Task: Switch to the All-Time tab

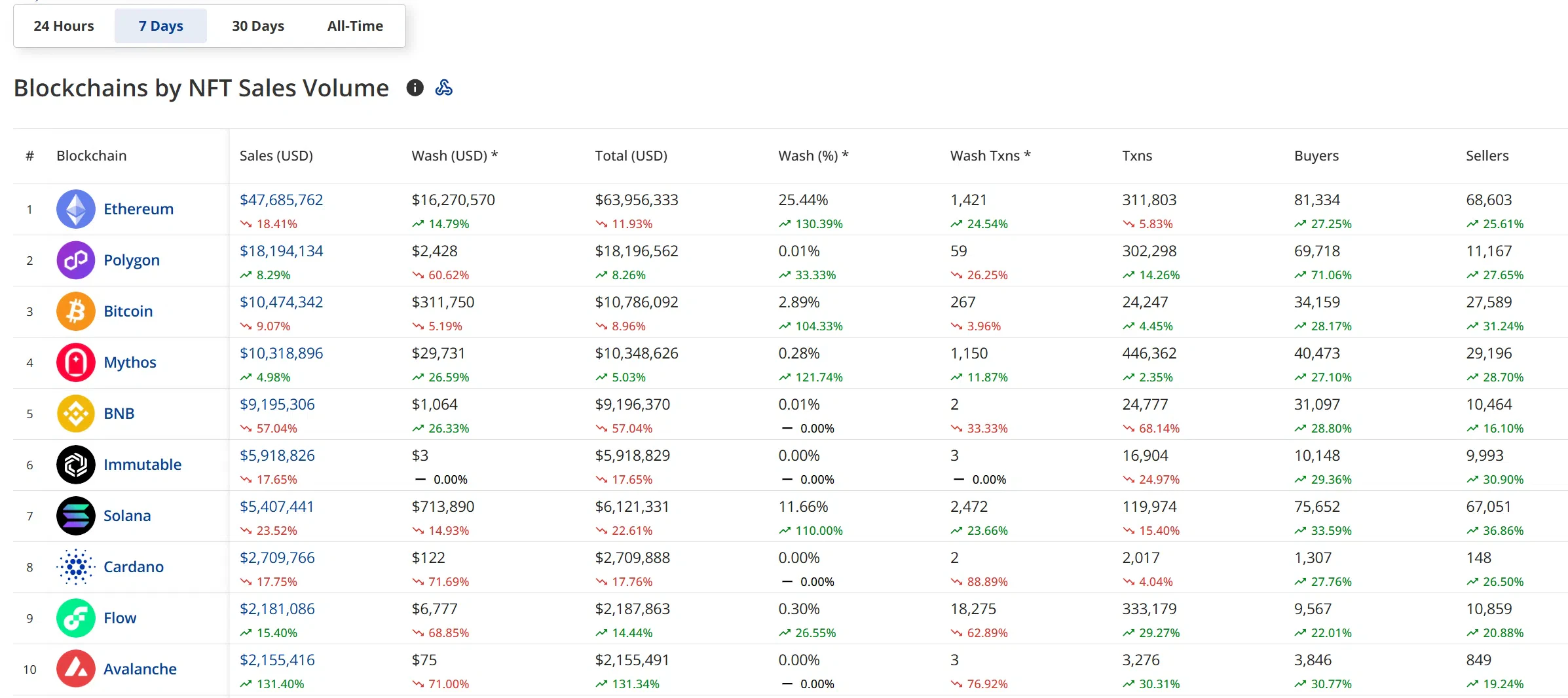Action: tap(355, 26)
